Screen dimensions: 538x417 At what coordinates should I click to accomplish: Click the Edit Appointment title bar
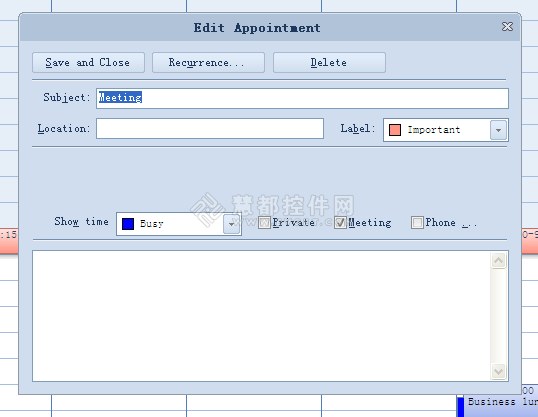click(x=257, y=27)
